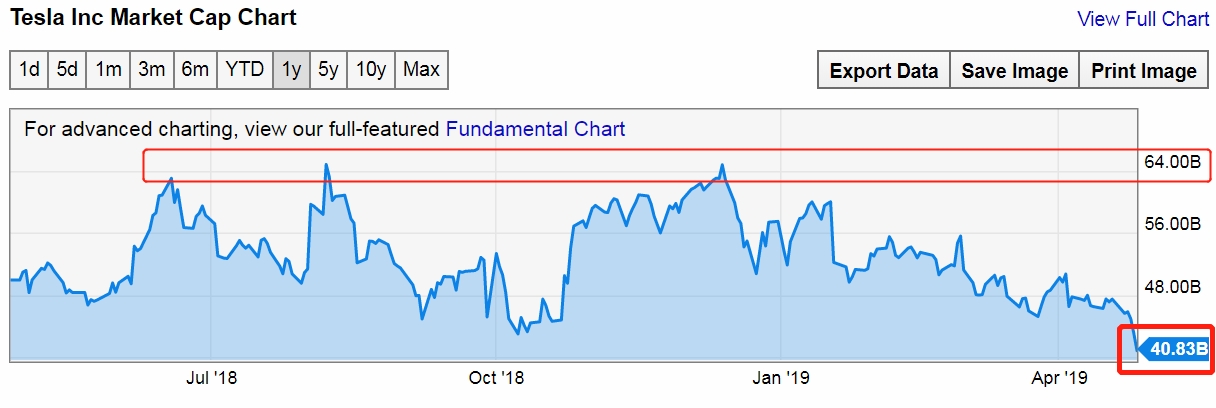Open the Fundamental Chart link
Image resolution: width=1216 pixels, height=408 pixels.
tap(535, 129)
